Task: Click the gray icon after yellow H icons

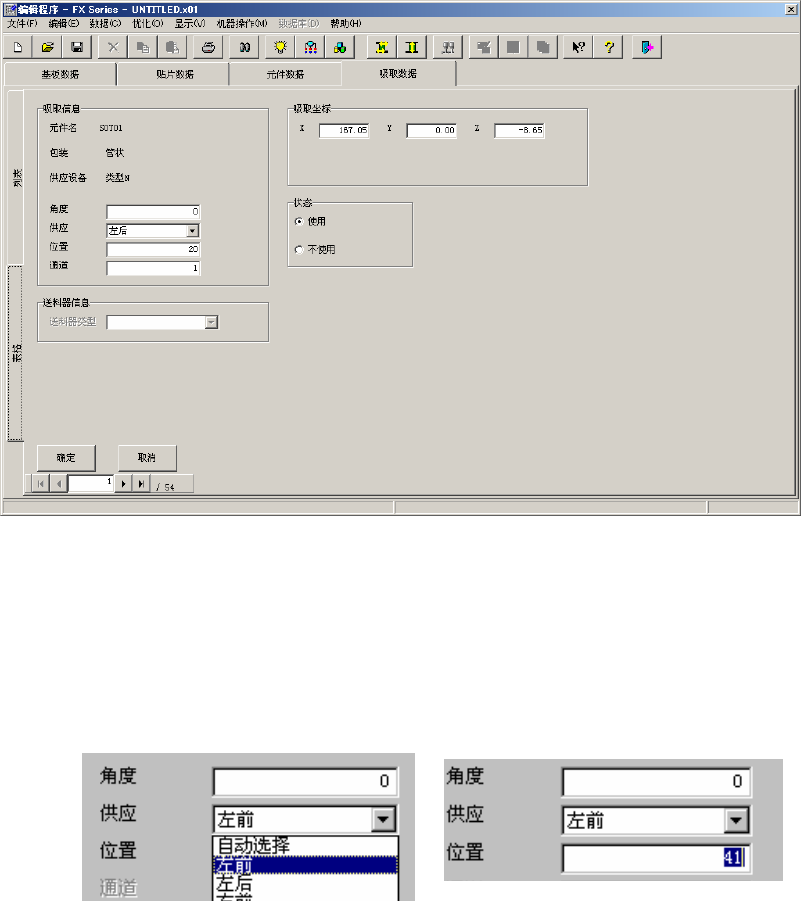Action: point(448,47)
